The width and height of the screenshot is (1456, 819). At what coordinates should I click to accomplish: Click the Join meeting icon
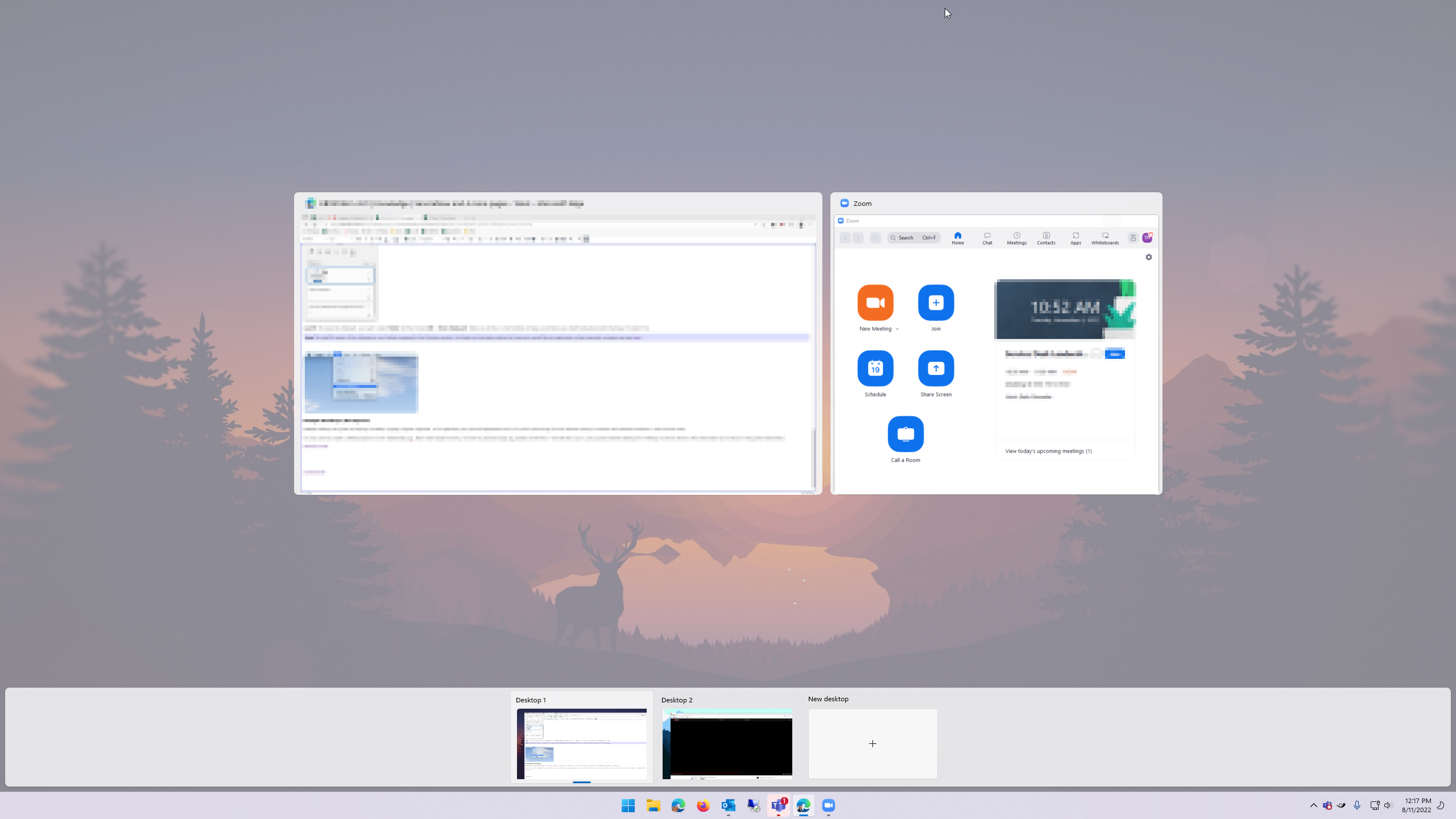(936, 303)
